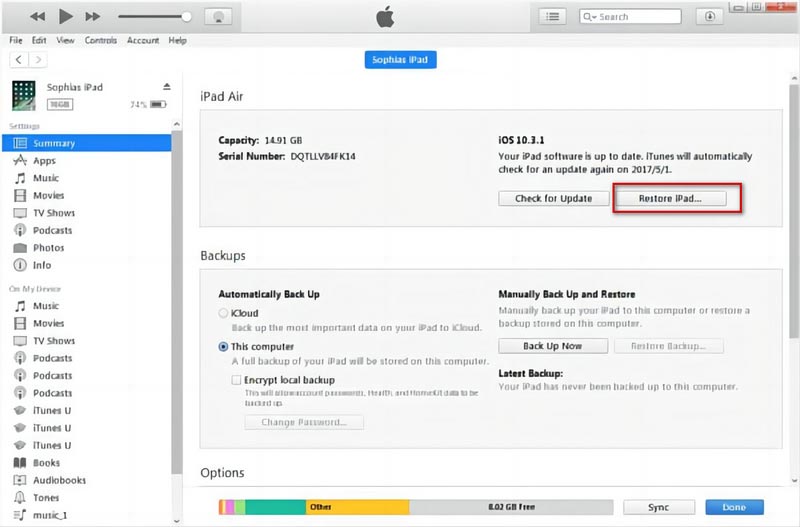
Task: Open the Edit menu
Action: tap(39, 40)
